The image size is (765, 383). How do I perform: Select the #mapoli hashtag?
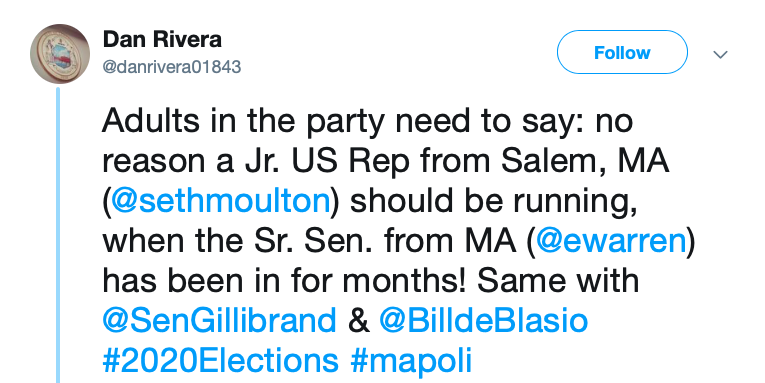click(411, 361)
